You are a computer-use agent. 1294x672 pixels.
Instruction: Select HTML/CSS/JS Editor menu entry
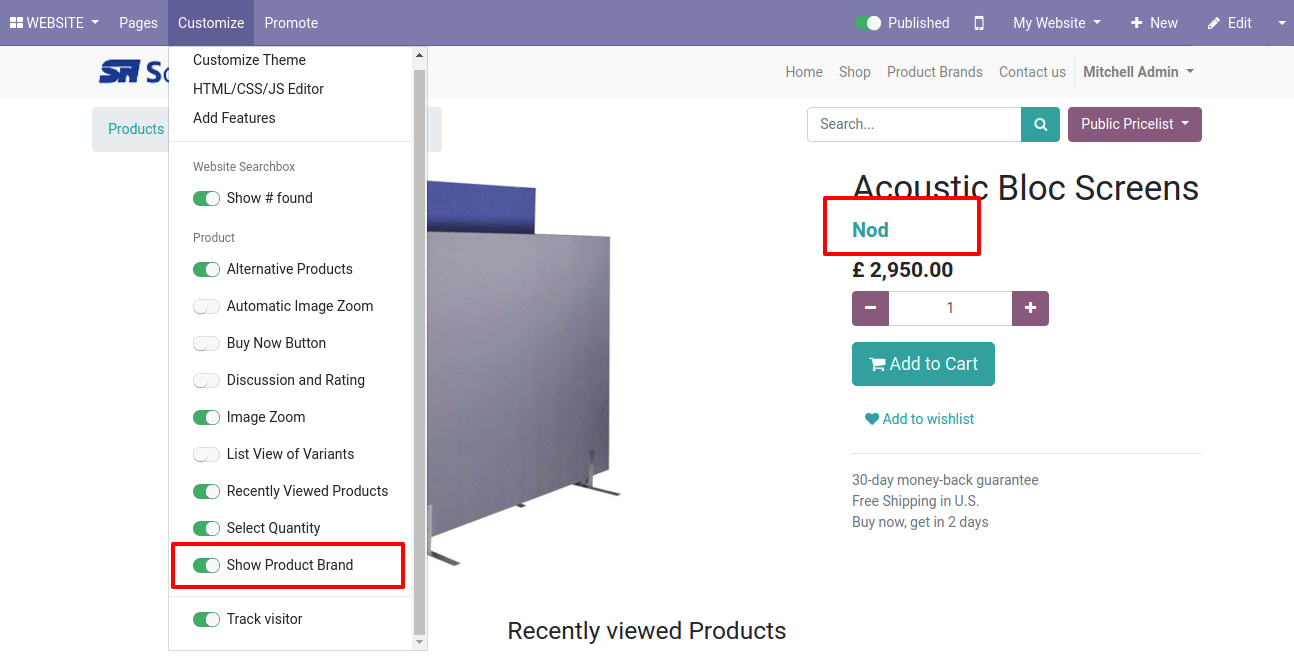(x=258, y=89)
